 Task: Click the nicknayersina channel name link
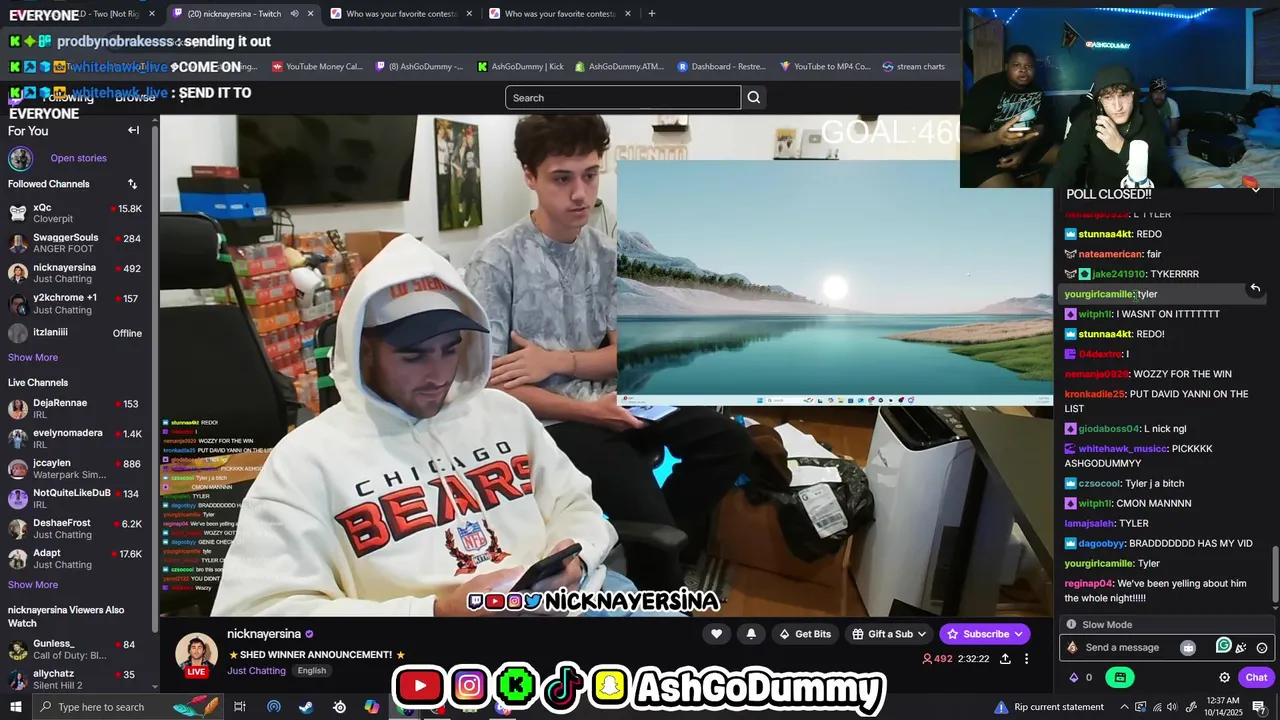tap(264, 634)
